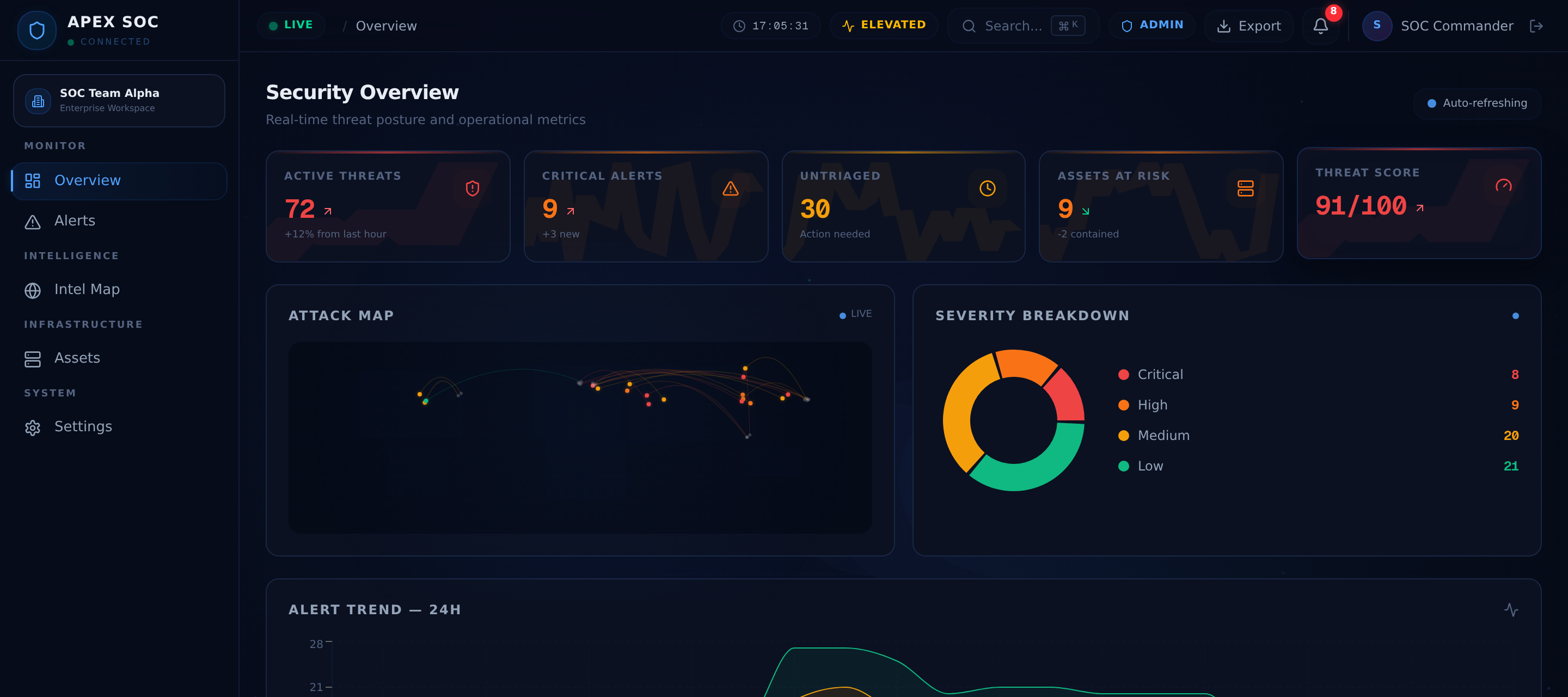This screenshot has width=1568, height=697.
Task: Open Settings from the sidebar
Action: click(x=119, y=427)
